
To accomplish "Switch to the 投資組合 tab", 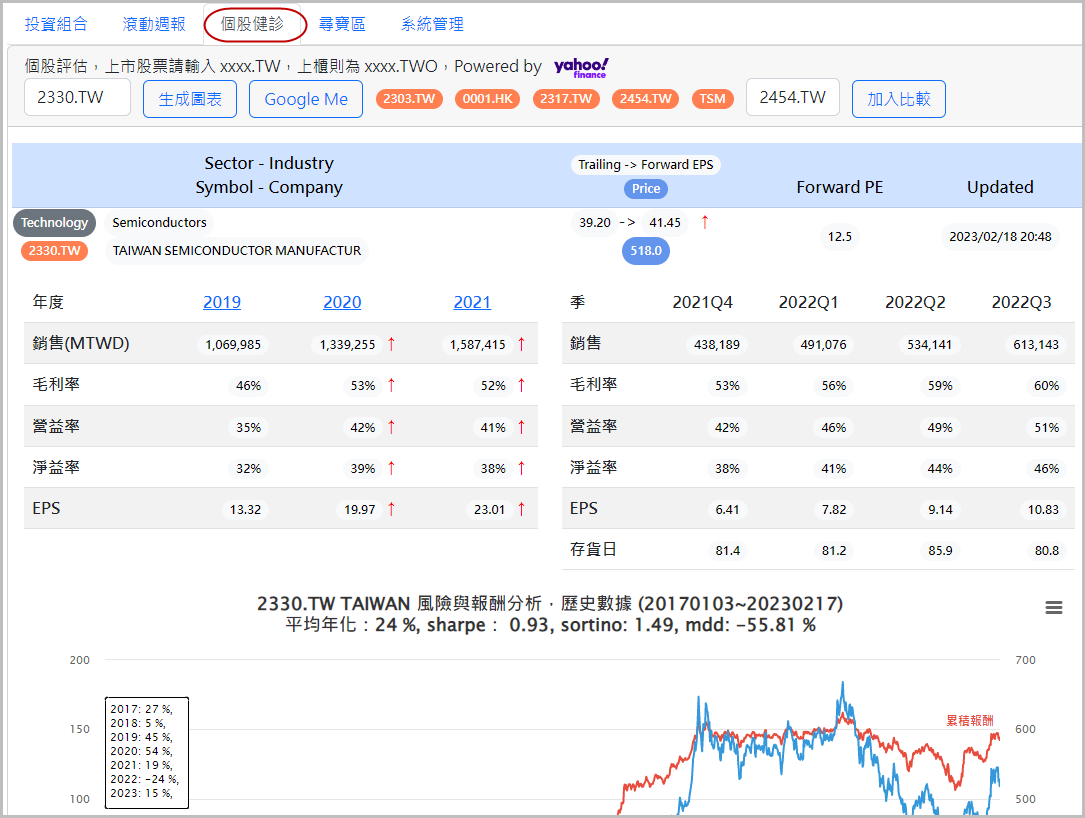I will click(x=56, y=24).
